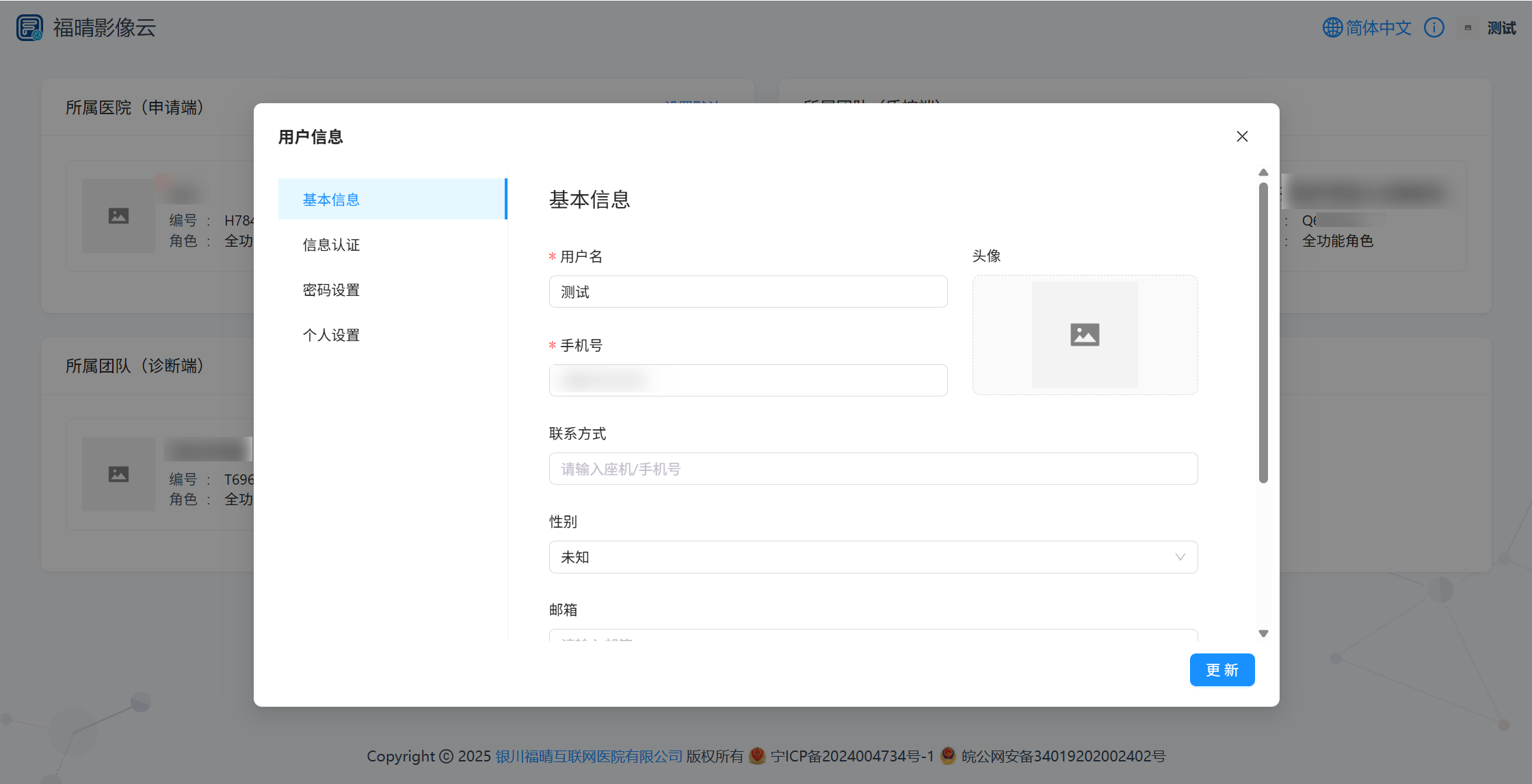
Task: Click the dialog scrollbar down arrow
Action: (1263, 634)
